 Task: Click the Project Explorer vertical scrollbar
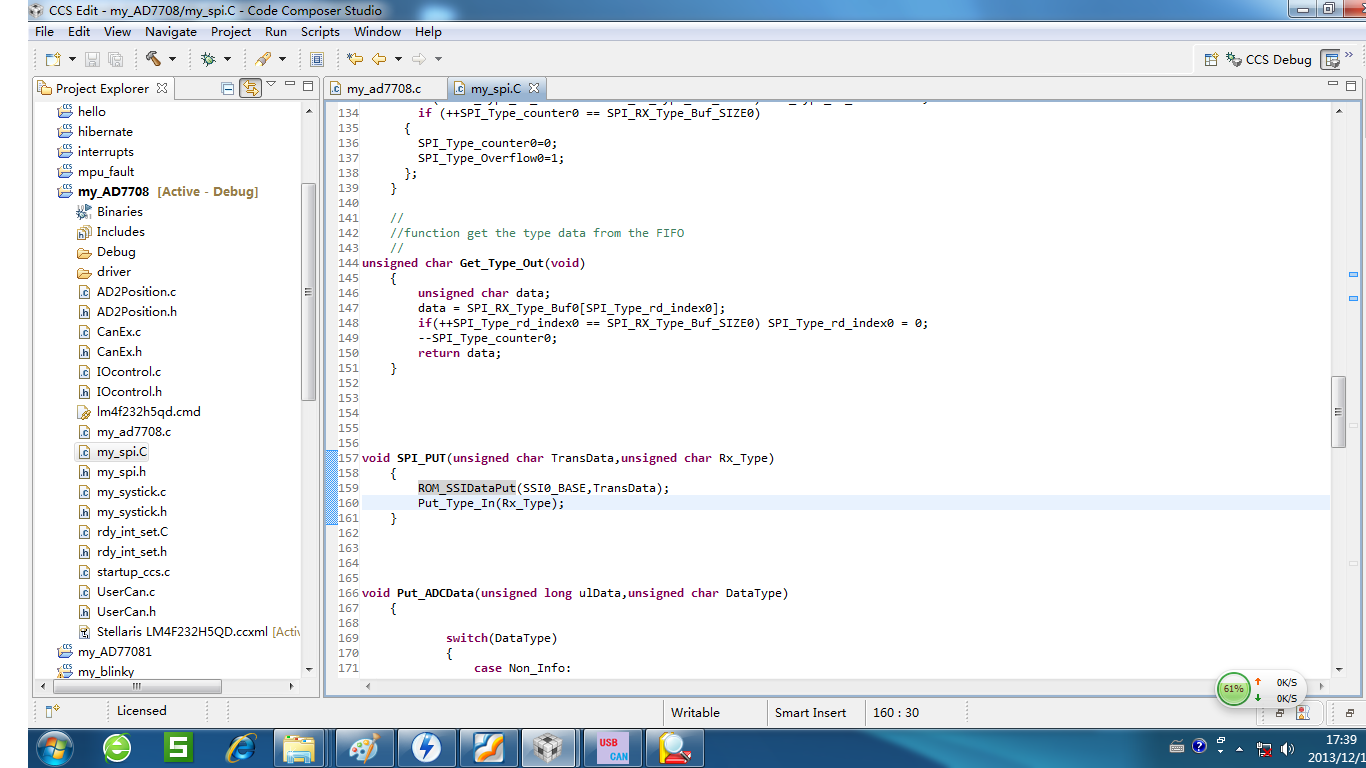(x=308, y=292)
